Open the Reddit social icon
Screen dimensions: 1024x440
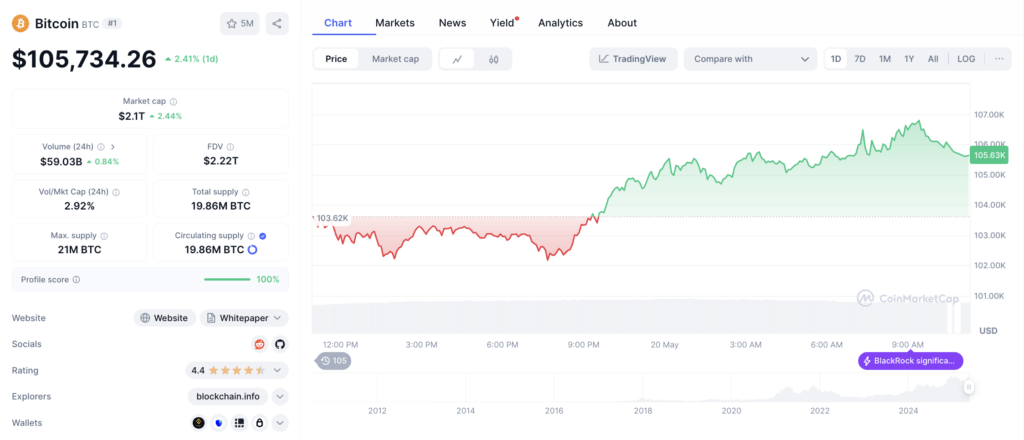click(259, 344)
